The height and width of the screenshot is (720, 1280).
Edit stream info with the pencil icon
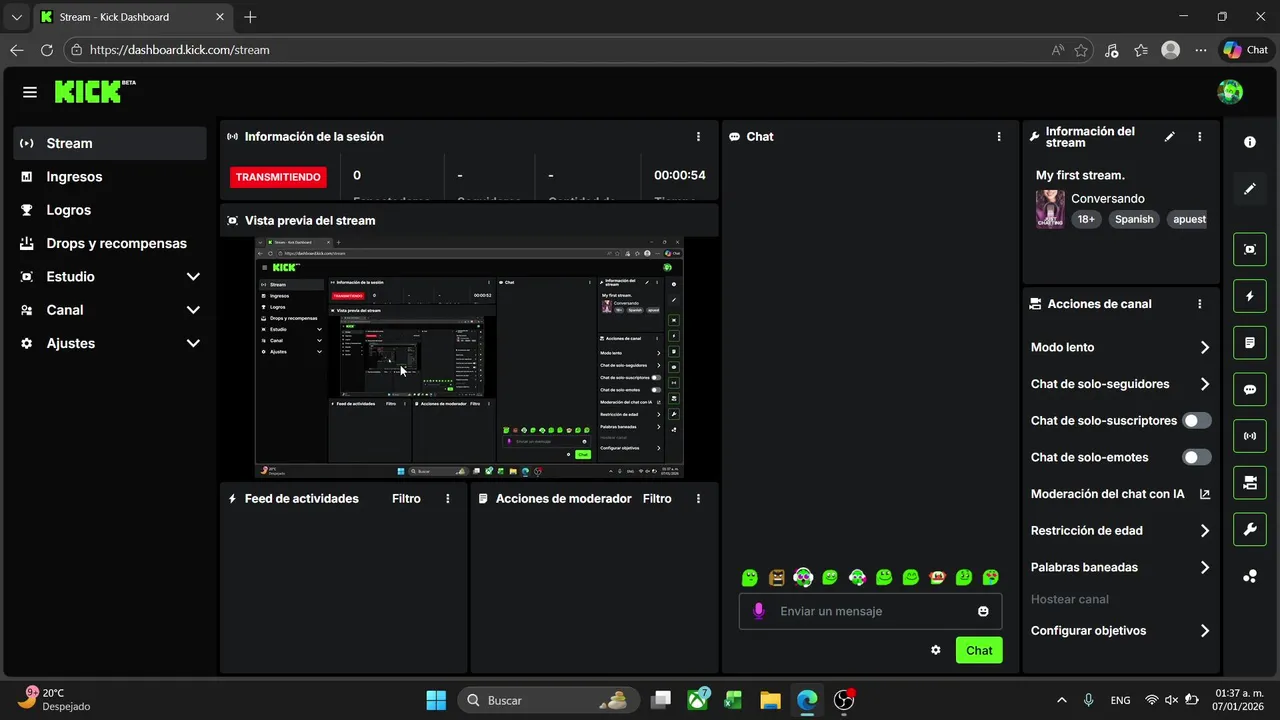pyautogui.click(x=1170, y=137)
